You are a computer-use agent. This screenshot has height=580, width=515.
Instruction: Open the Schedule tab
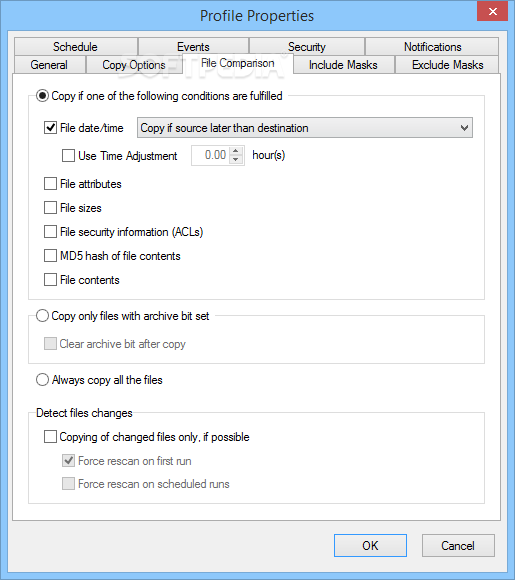point(75,47)
